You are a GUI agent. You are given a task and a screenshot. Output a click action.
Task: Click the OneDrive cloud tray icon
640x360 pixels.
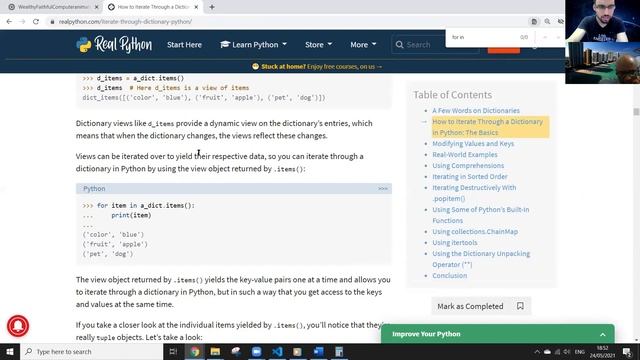point(547,351)
